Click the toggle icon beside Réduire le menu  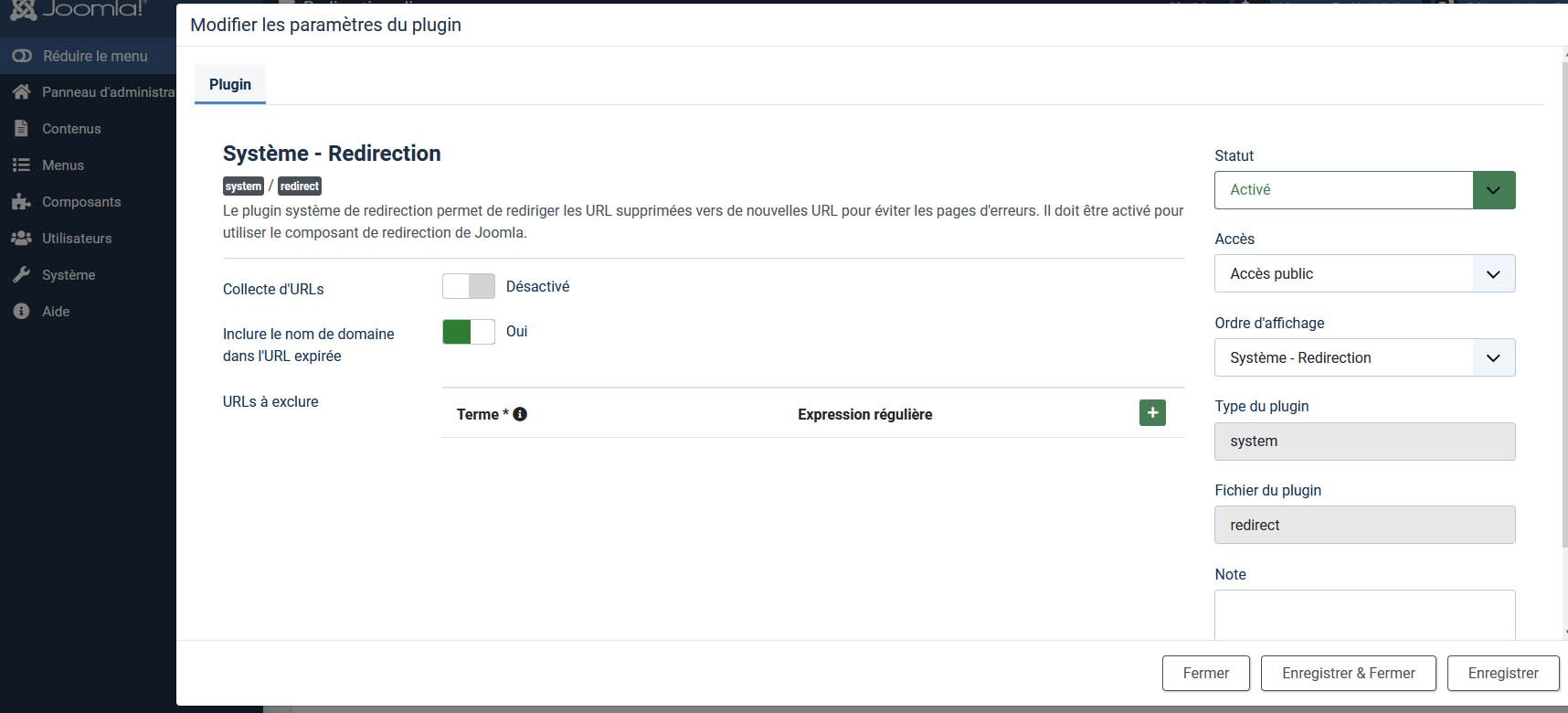tap(22, 56)
